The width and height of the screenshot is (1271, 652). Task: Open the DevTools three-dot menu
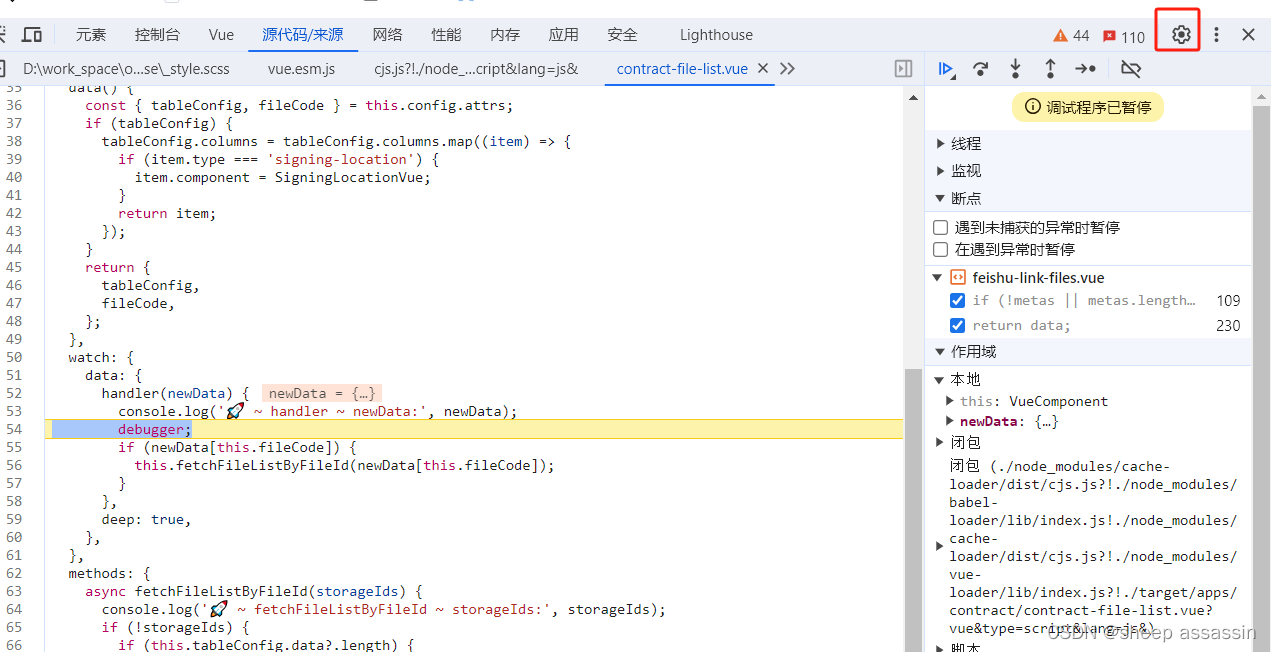[x=1216, y=33]
